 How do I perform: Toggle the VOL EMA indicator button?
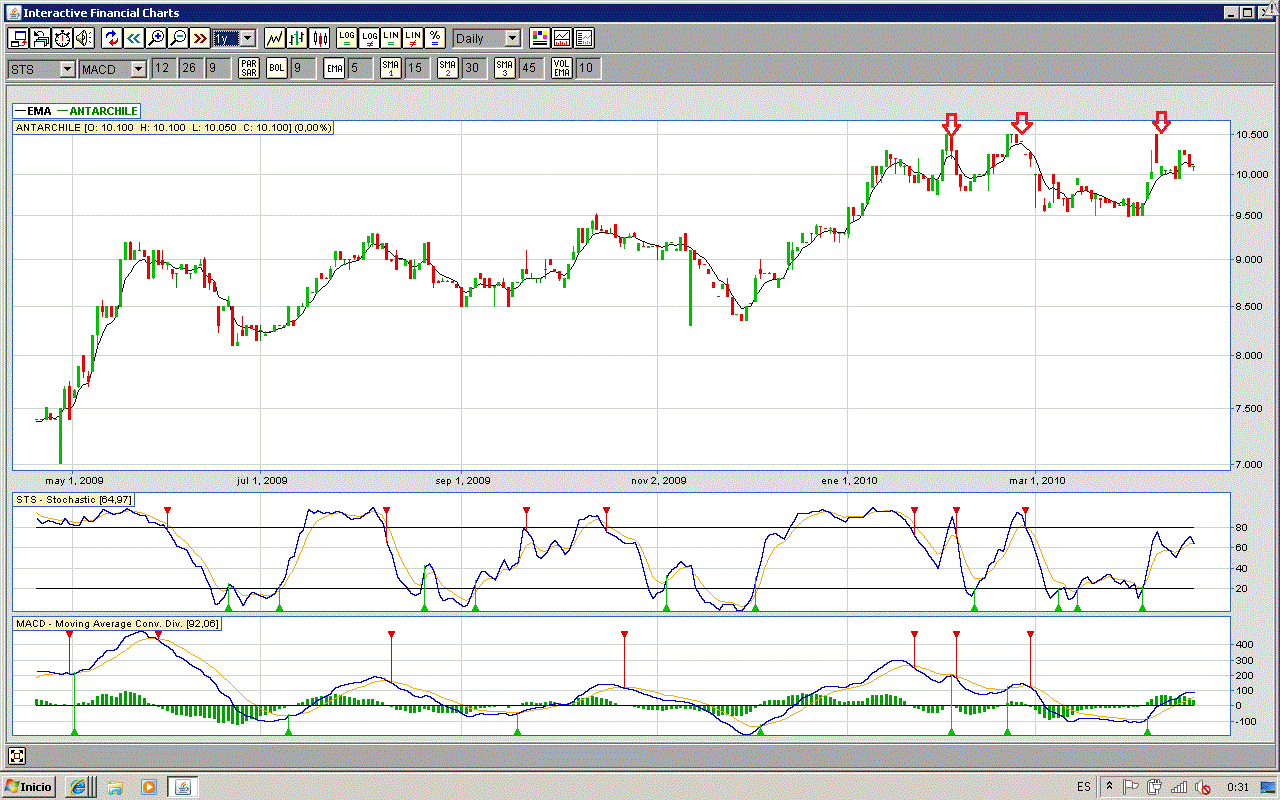(562, 69)
